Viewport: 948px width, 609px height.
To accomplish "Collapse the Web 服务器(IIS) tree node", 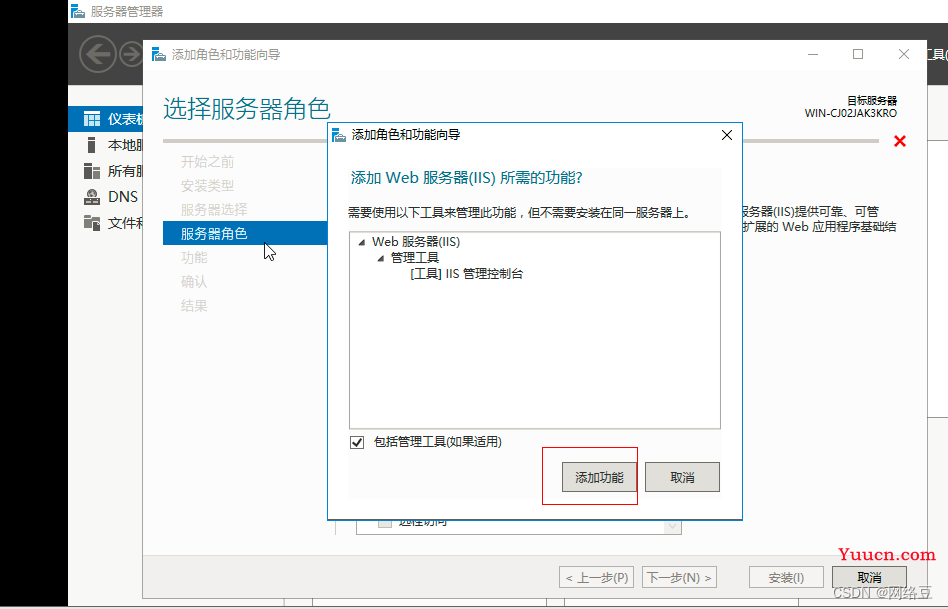I will (x=361, y=242).
